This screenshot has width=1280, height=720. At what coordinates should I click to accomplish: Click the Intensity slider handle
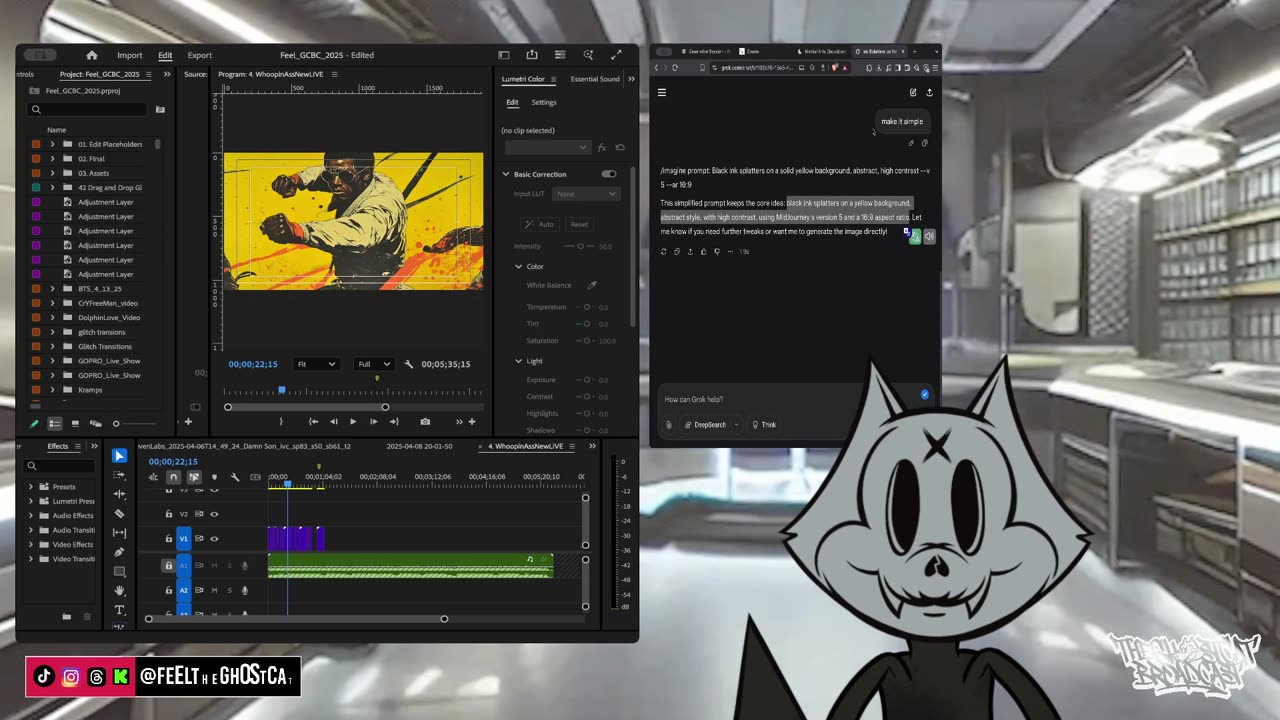(x=581, y=246)
